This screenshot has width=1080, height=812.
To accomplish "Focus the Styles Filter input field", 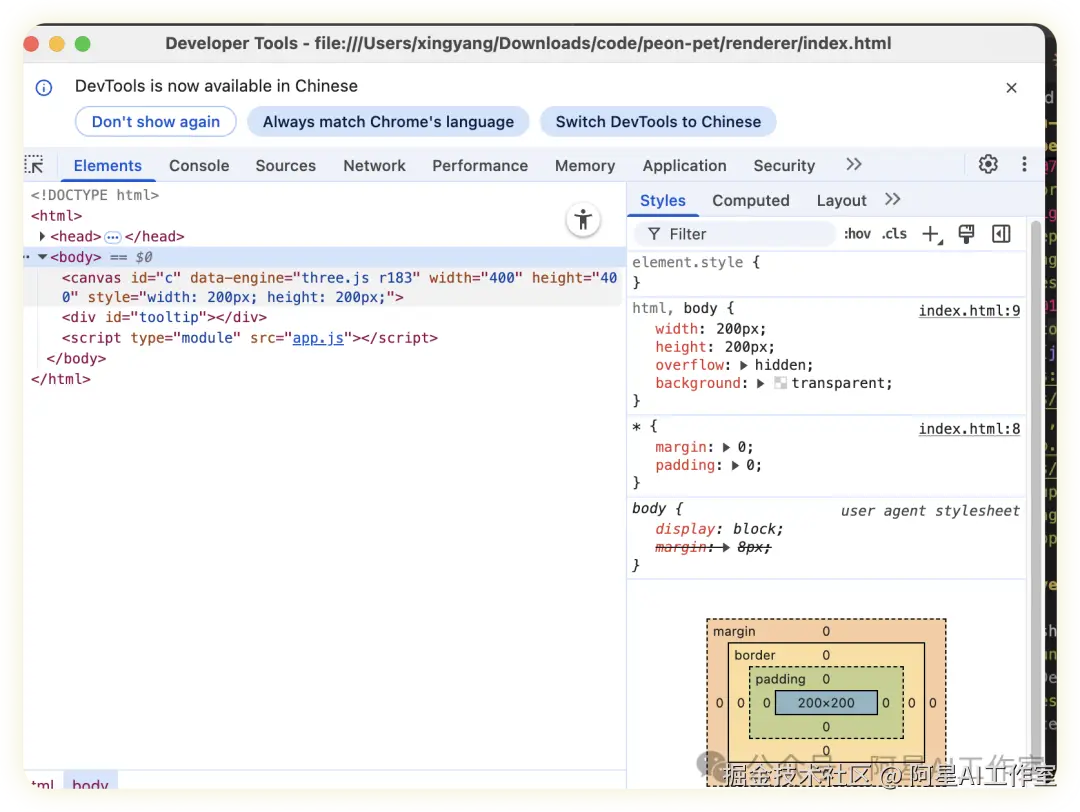I will (x=734, y=234).
